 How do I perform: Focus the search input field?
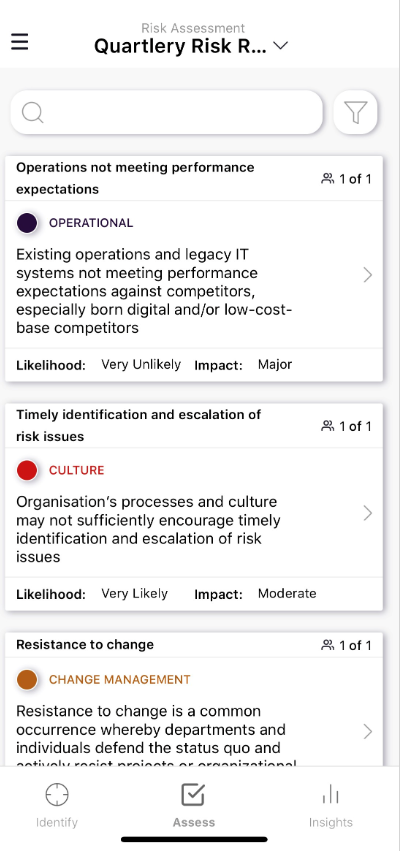[167, 112]
